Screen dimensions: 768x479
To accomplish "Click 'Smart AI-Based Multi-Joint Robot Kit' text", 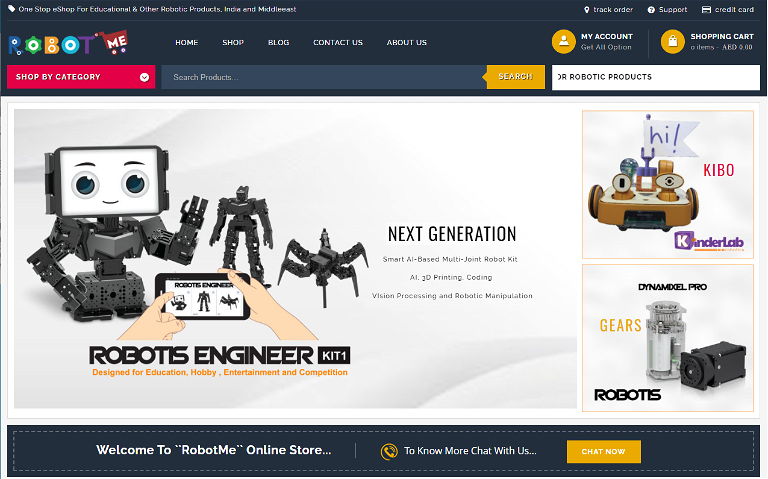I will [450, 260].
